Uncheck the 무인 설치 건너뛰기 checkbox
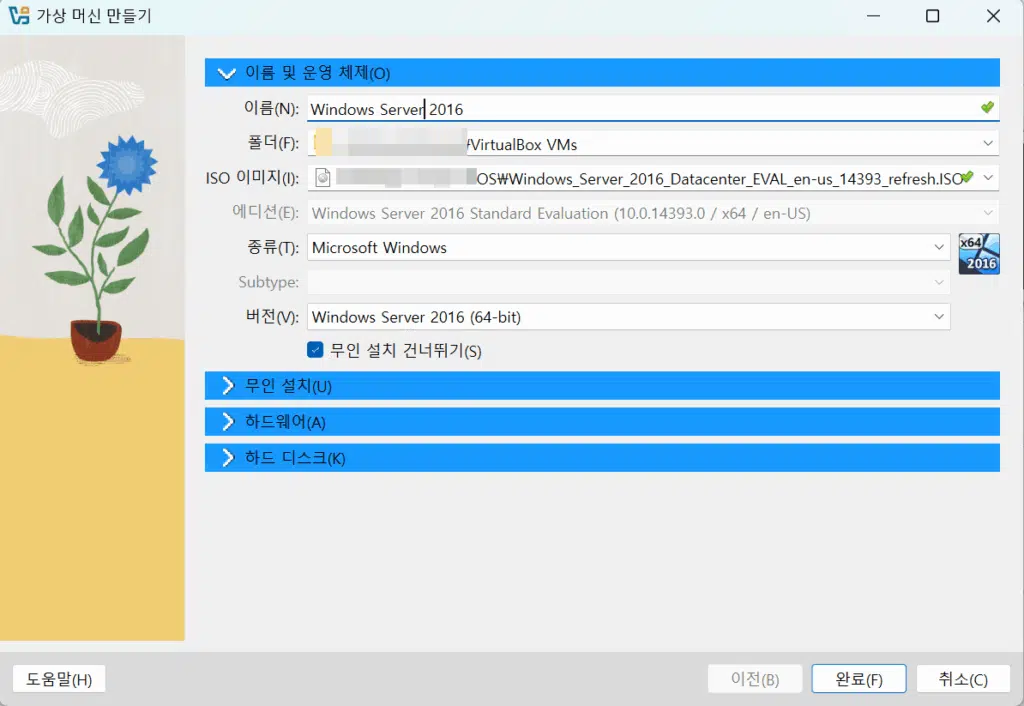 (x=315, y=350)
